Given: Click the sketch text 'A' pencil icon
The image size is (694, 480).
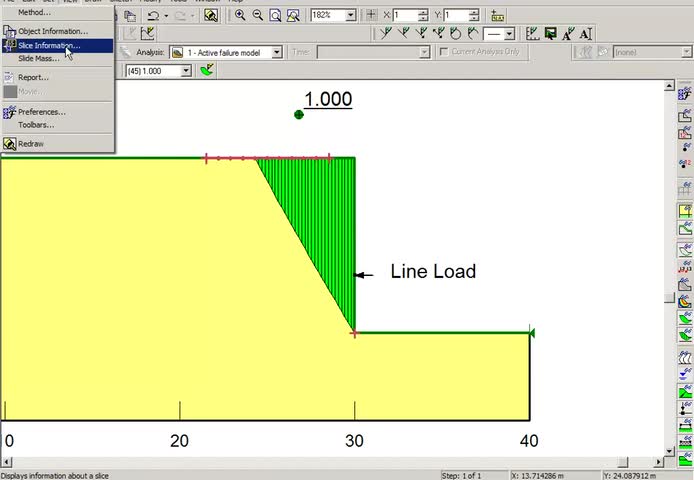Looking at the screenshot, I should click(x=568, y=34).
